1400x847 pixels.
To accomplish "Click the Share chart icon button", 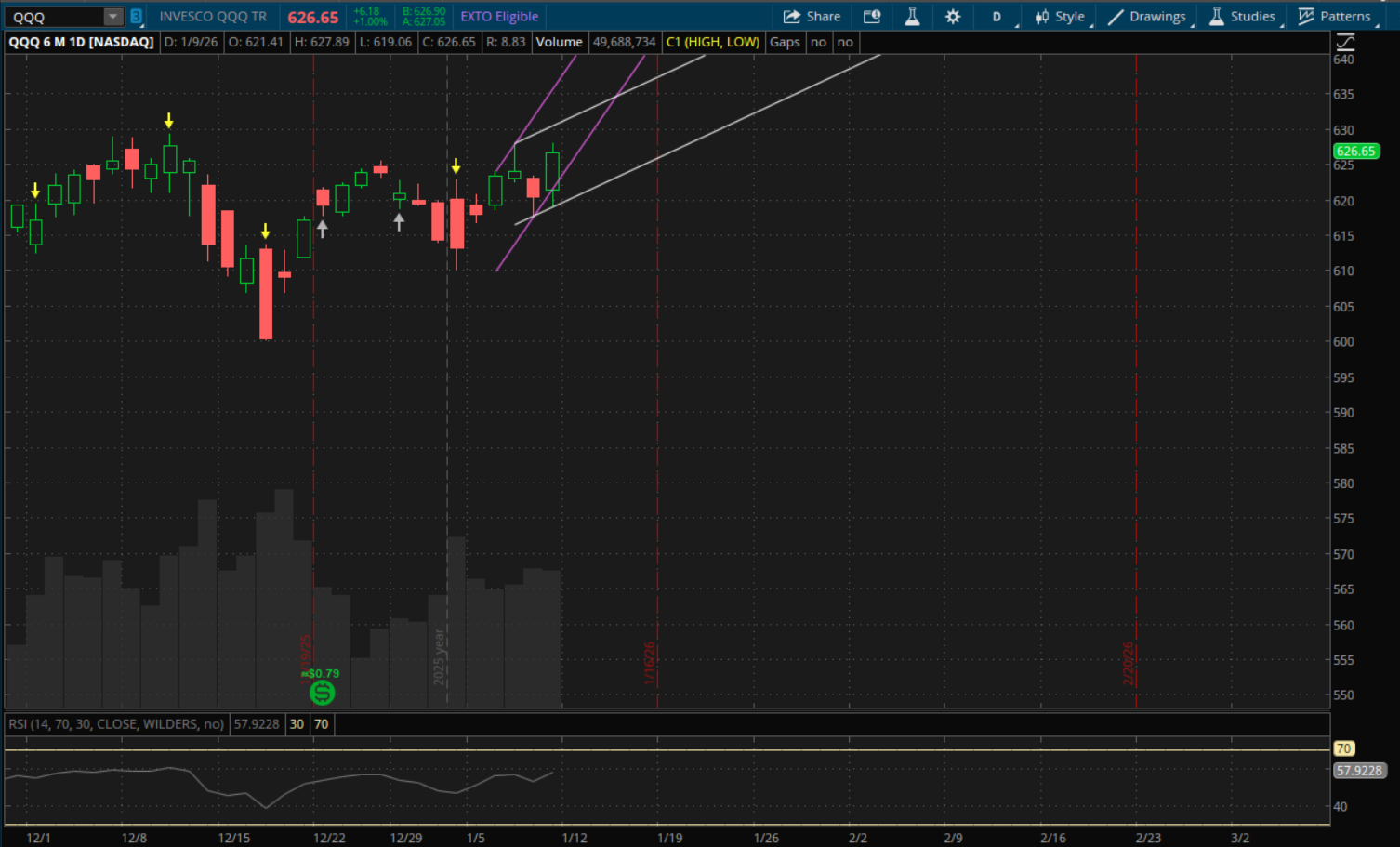I will tap(812, 17).
